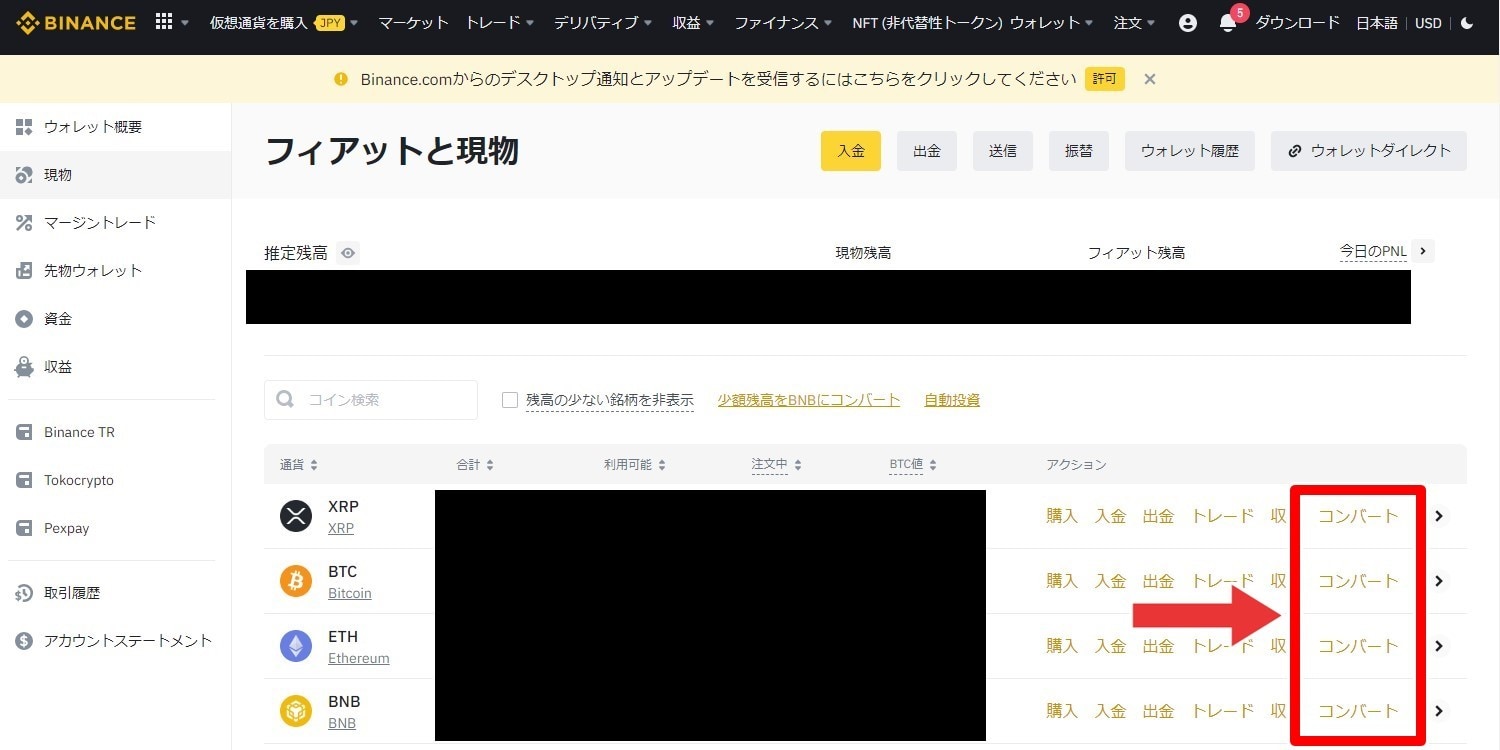The width and height of the screenshot is (1500, 750).
Task: Open Tokocrypto in sidebar
Action: point(115,480)
